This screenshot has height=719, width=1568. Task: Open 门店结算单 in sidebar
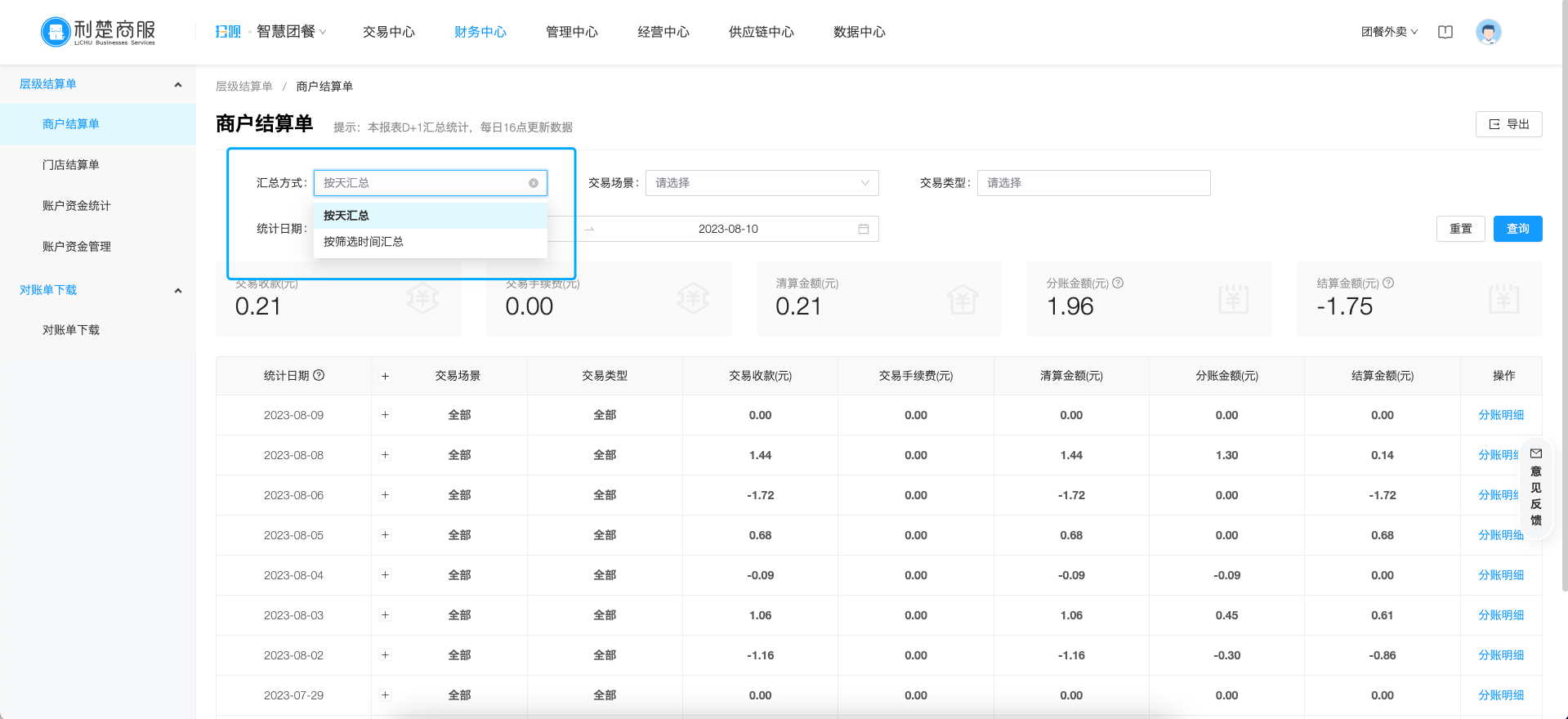pyautogui.click(x=98, y=165)
